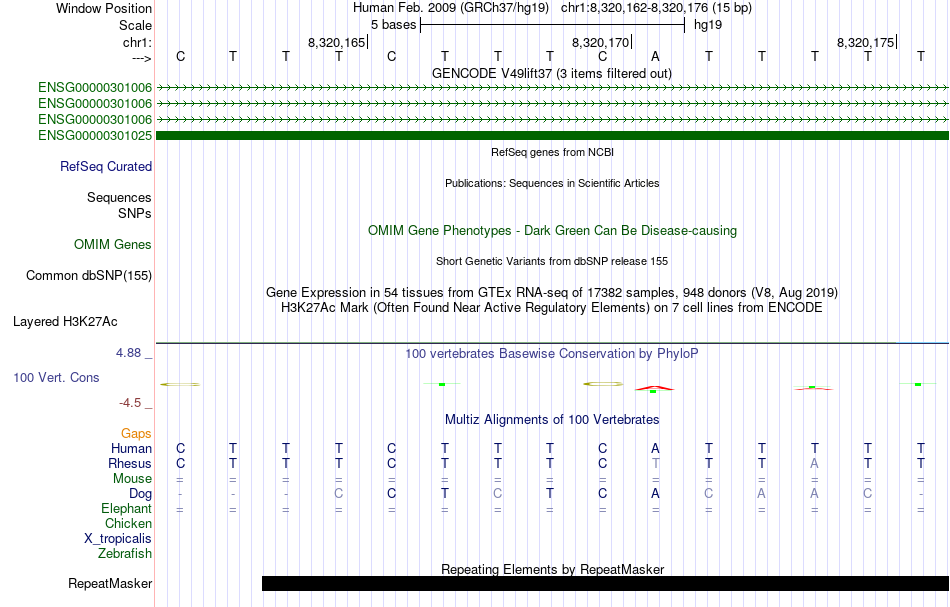
Task: Click the 8,320,175 coordinate marker
Action: click(865, 42)
